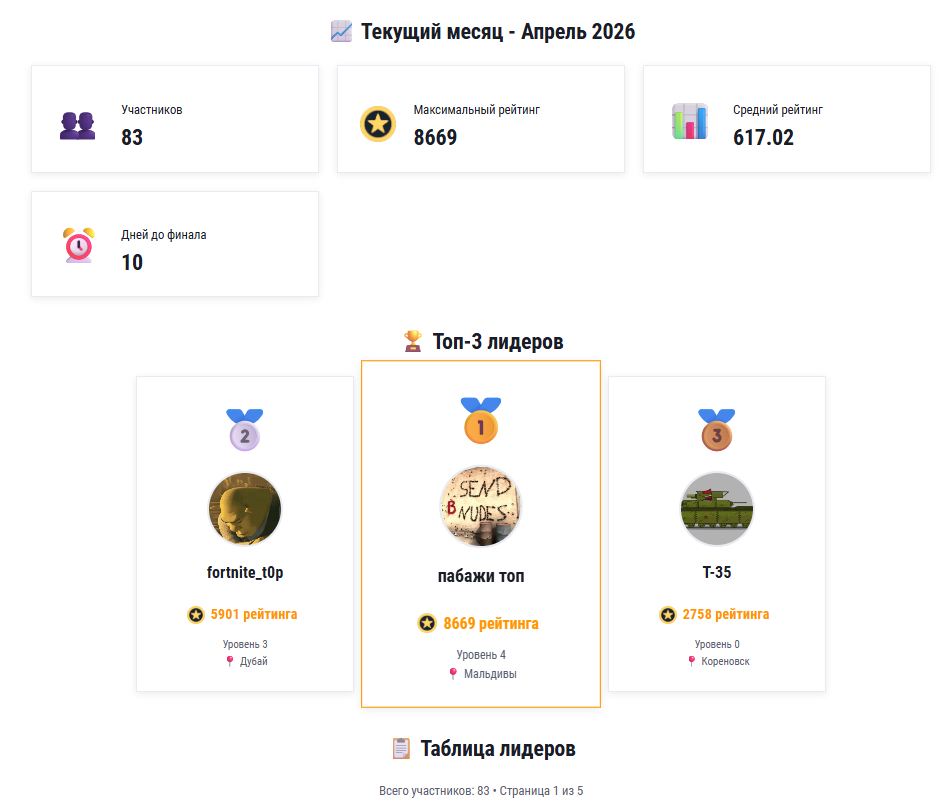
Task: Click the clipboard icon beside Таблица лидеров
Action: pyautogui.click(x=401, y=748)
